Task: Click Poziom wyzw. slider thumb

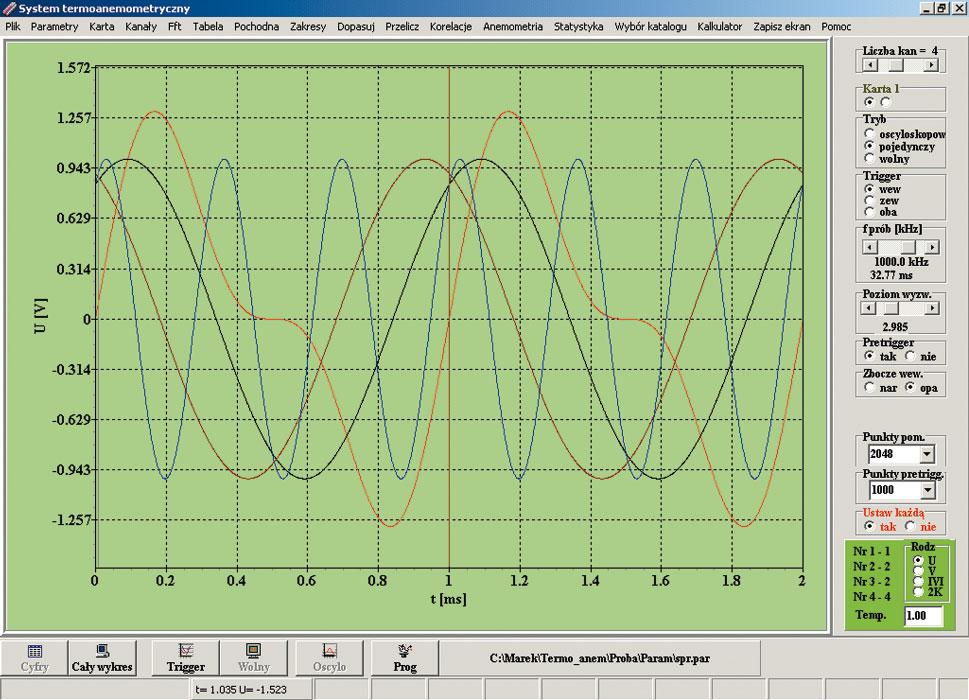Action: click(x=891, y=308)
